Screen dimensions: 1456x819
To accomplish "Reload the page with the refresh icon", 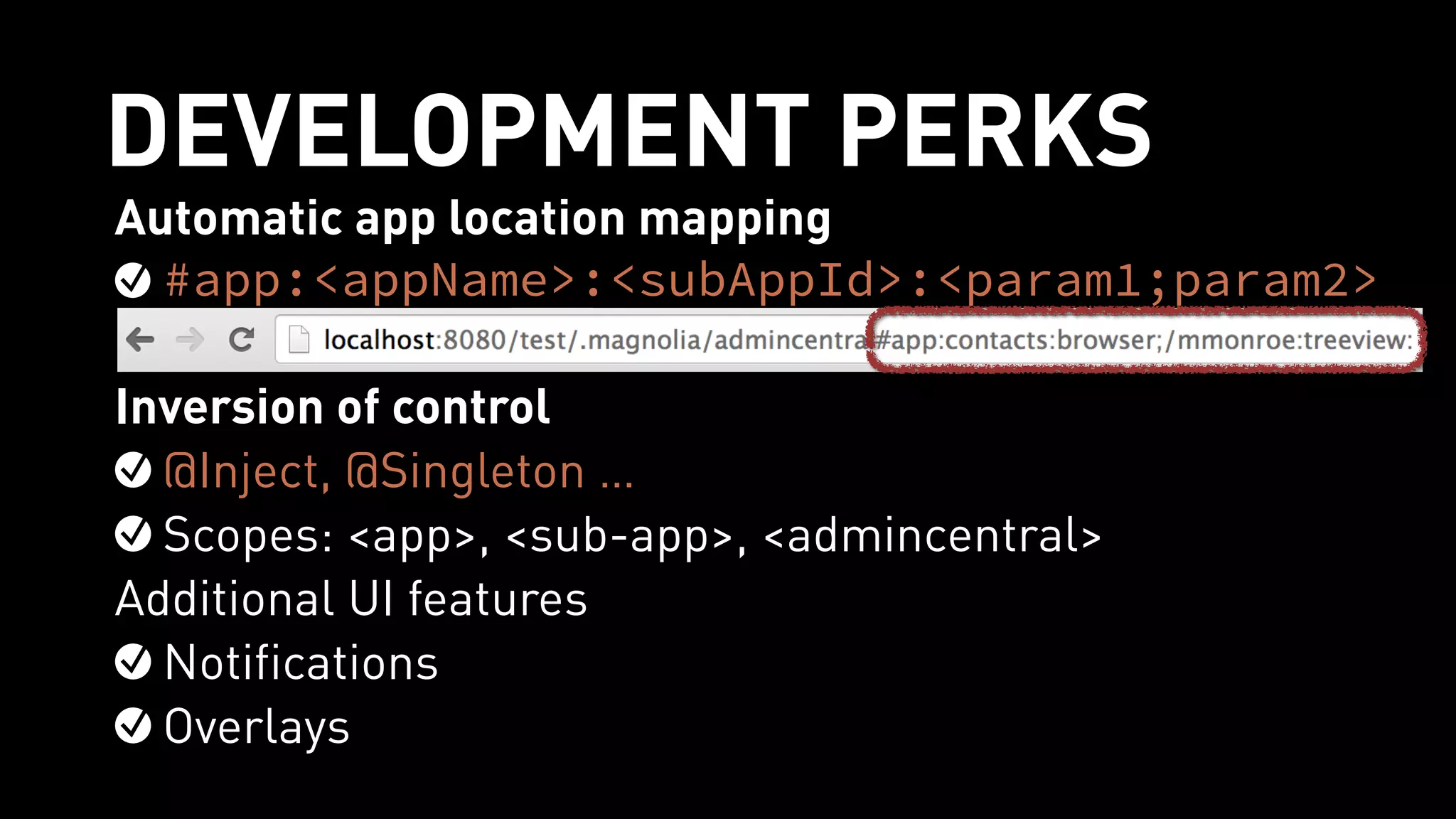I will click(x=242, y=340).
